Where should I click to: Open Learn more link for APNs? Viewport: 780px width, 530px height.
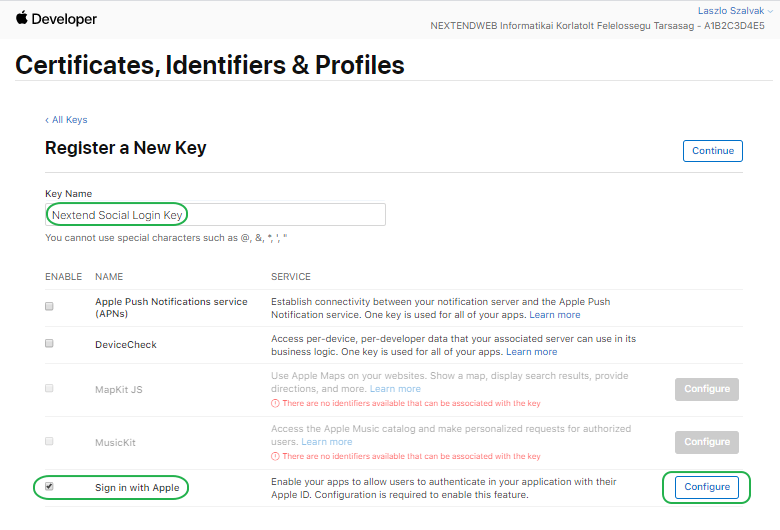[555, 315]
